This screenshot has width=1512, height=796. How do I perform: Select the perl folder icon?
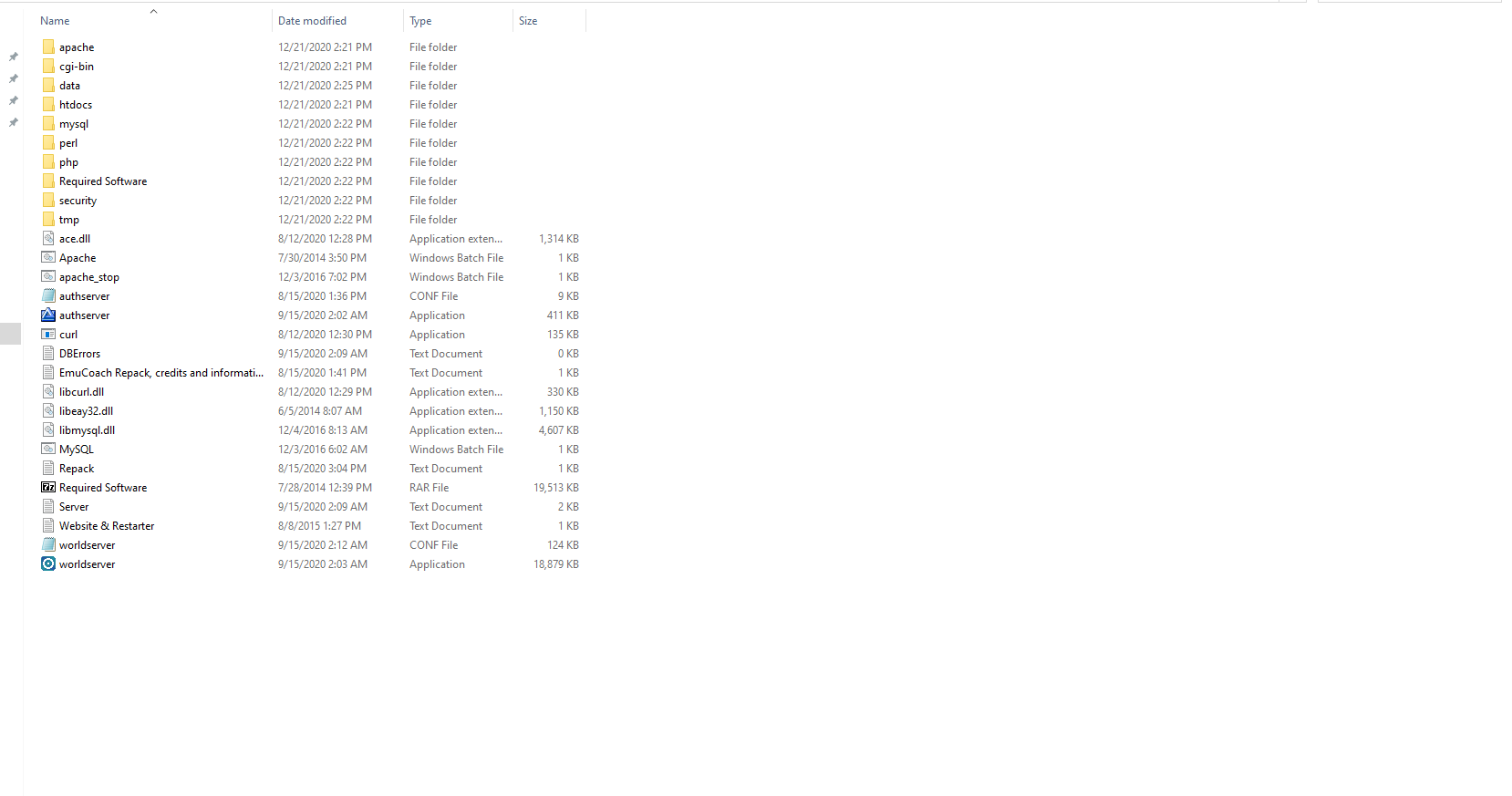[48, 142]
